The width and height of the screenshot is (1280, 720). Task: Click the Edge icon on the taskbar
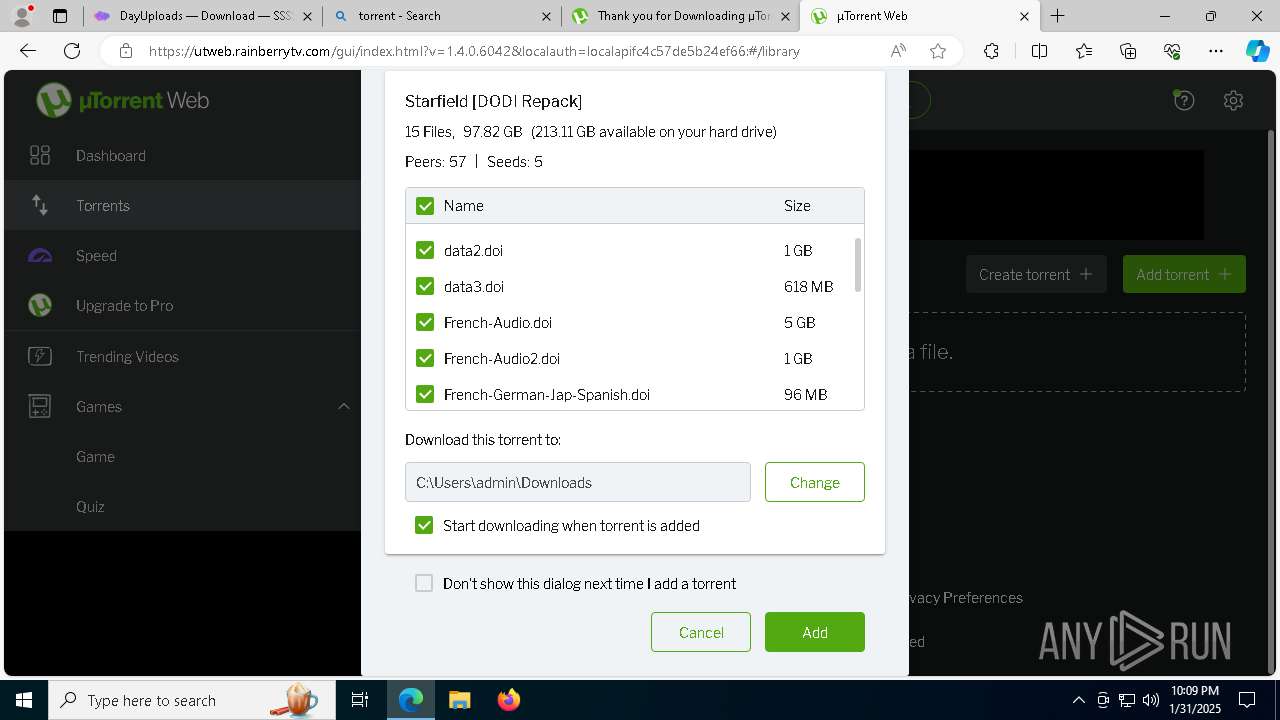click(x=411, y=700)
